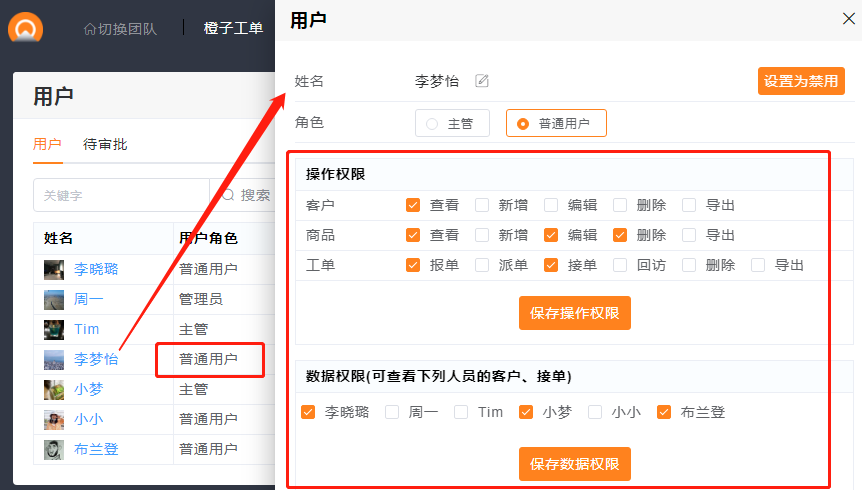Image resolution: width=862 pixels, height=490 pixels.
Task: Click the edit pencil icon beside 李梦怡
Action: pos(482,81)
